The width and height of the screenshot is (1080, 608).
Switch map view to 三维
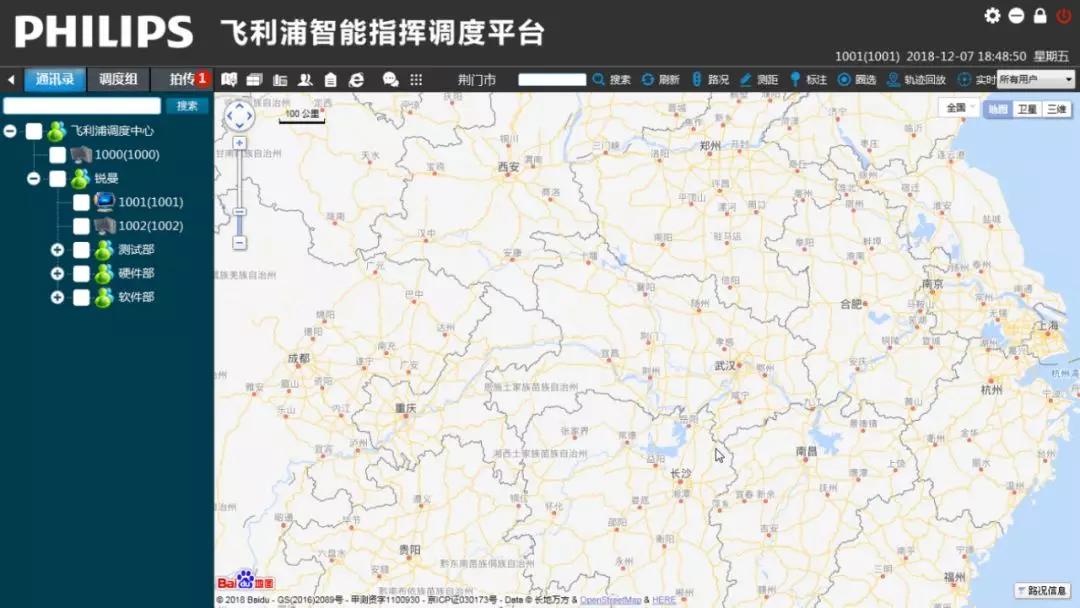click(x=1057, y=109)
